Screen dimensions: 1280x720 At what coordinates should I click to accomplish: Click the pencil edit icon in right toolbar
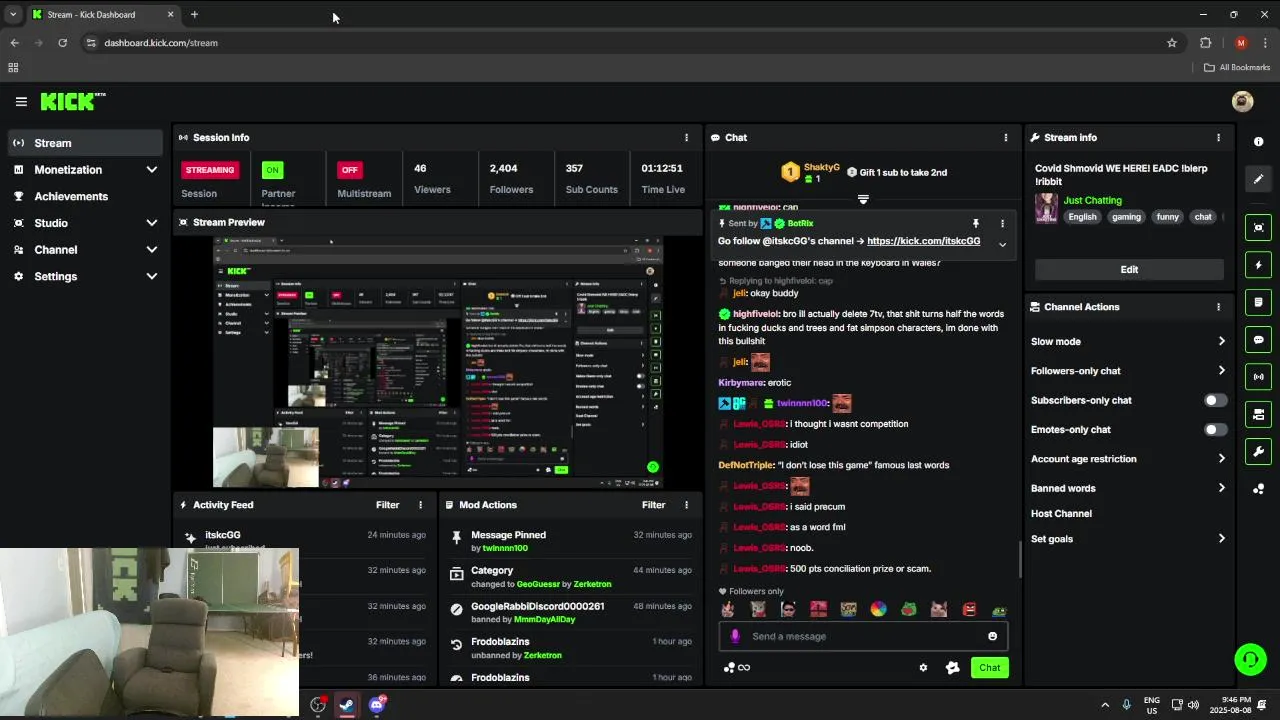point(1258,179)
